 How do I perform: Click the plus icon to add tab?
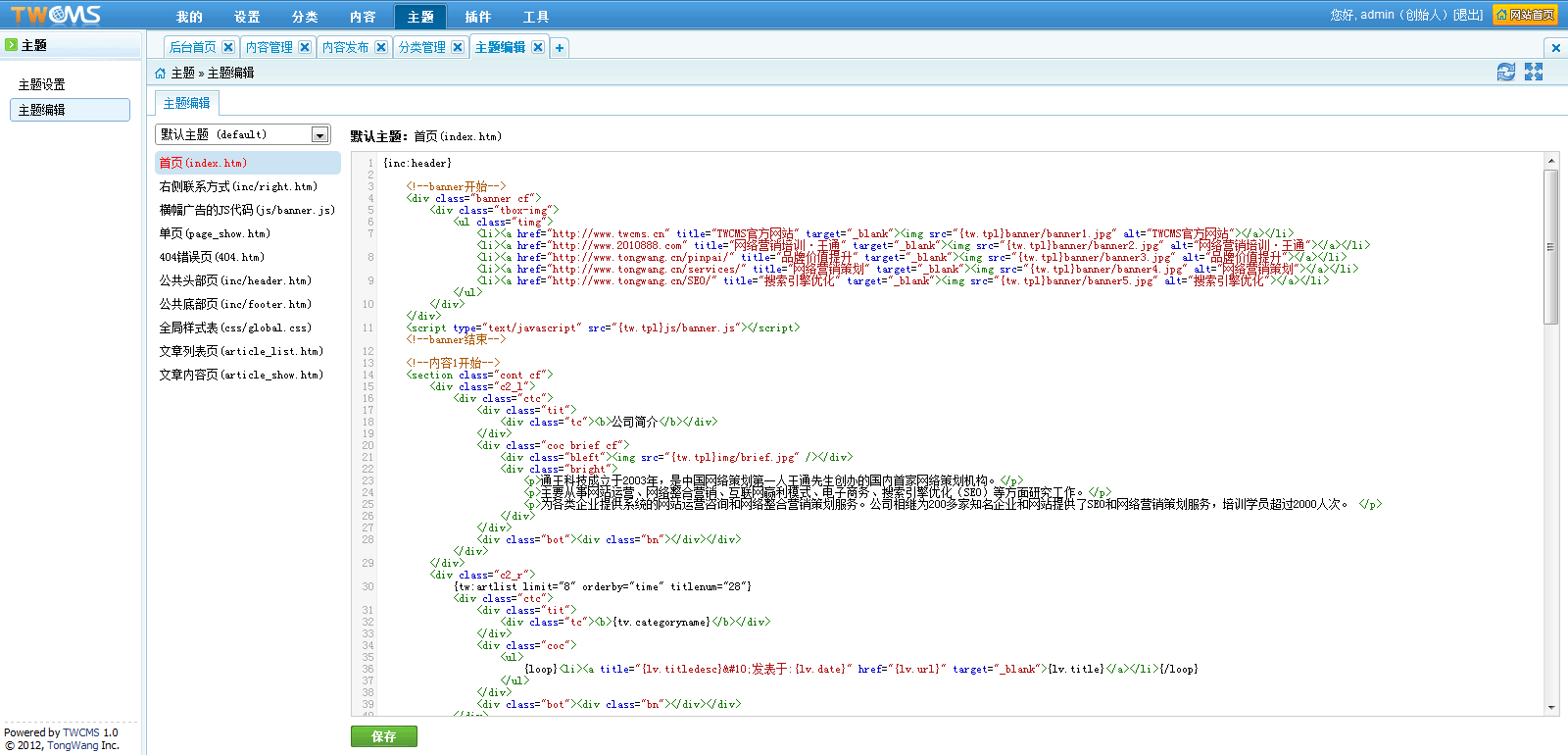pos(560,47)
